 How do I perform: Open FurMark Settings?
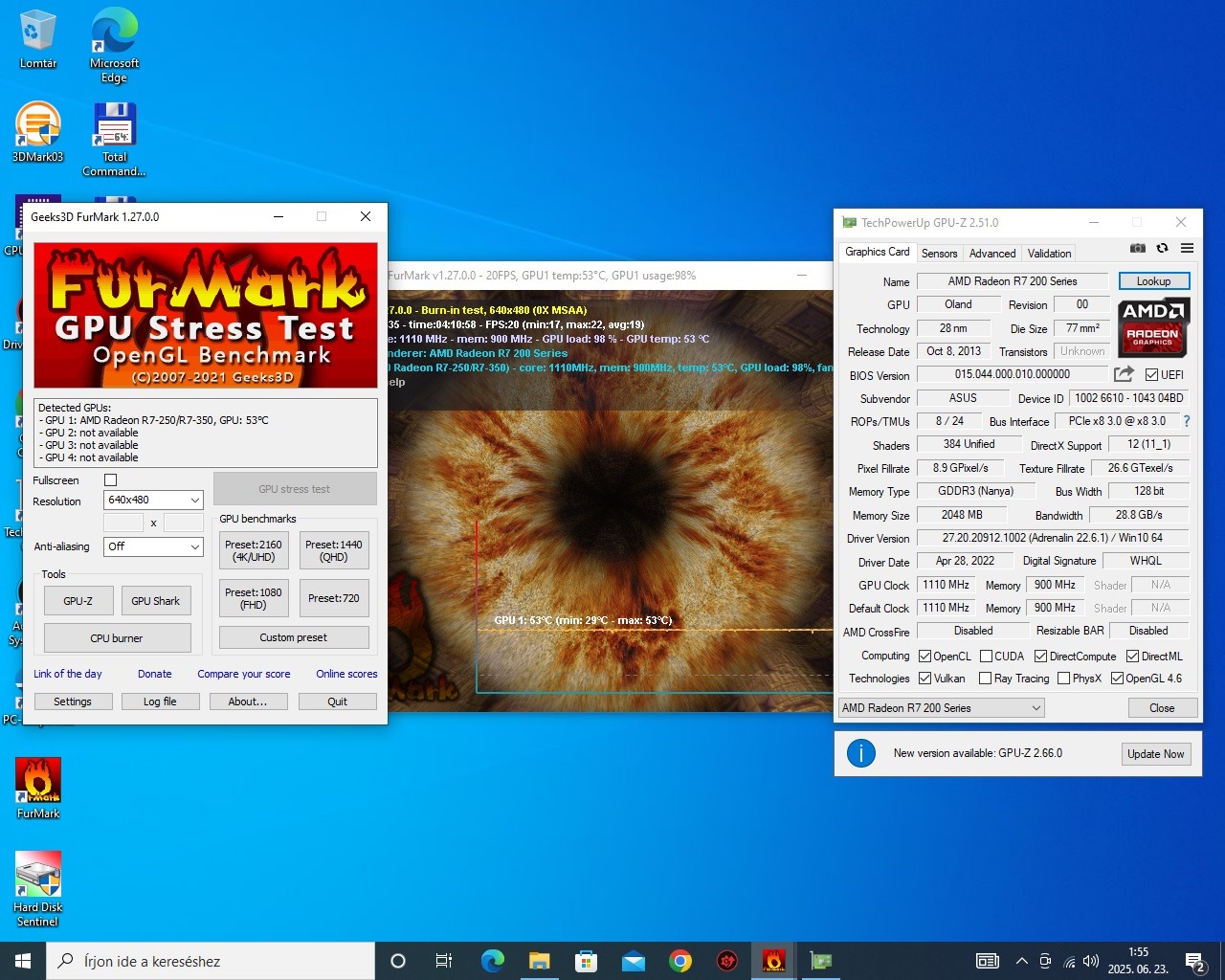(73, 702)
